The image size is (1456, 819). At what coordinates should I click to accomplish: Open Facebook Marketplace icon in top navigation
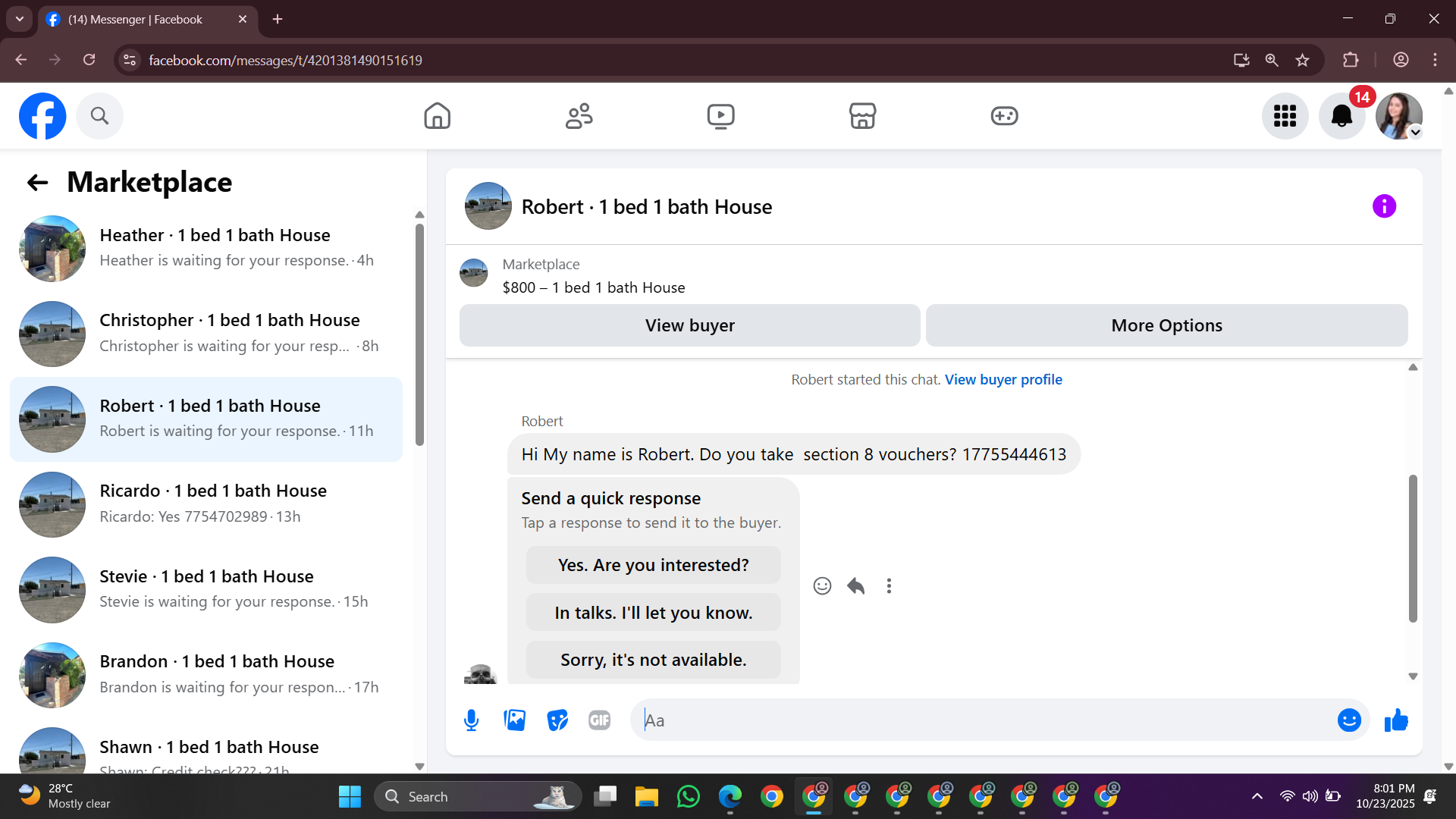tap(862, 116)
